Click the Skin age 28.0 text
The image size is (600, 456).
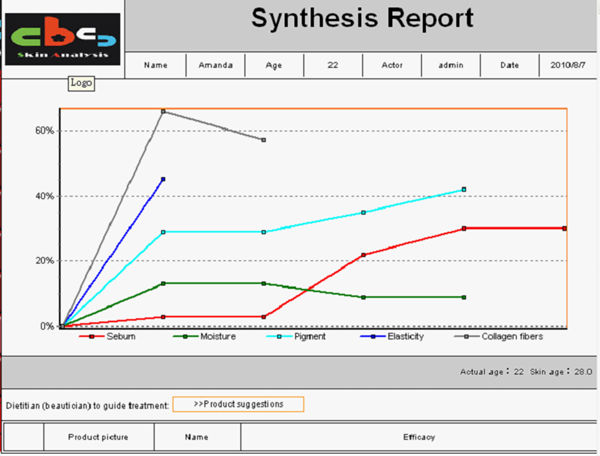(568, 370)
